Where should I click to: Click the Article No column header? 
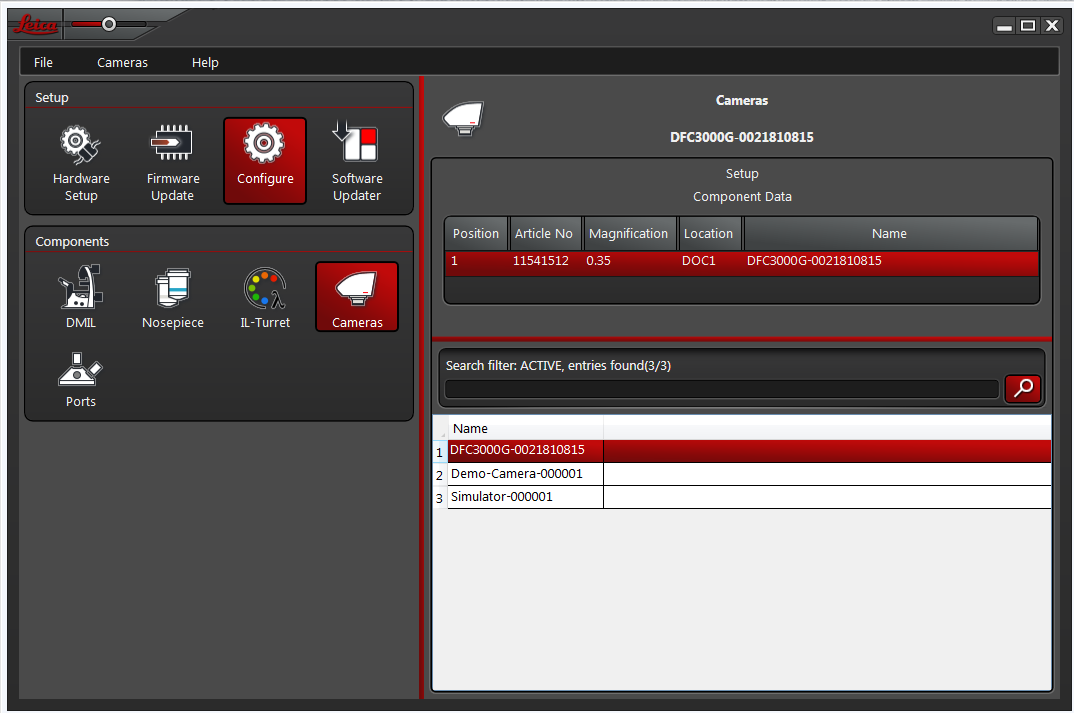[x=544, y=234]
